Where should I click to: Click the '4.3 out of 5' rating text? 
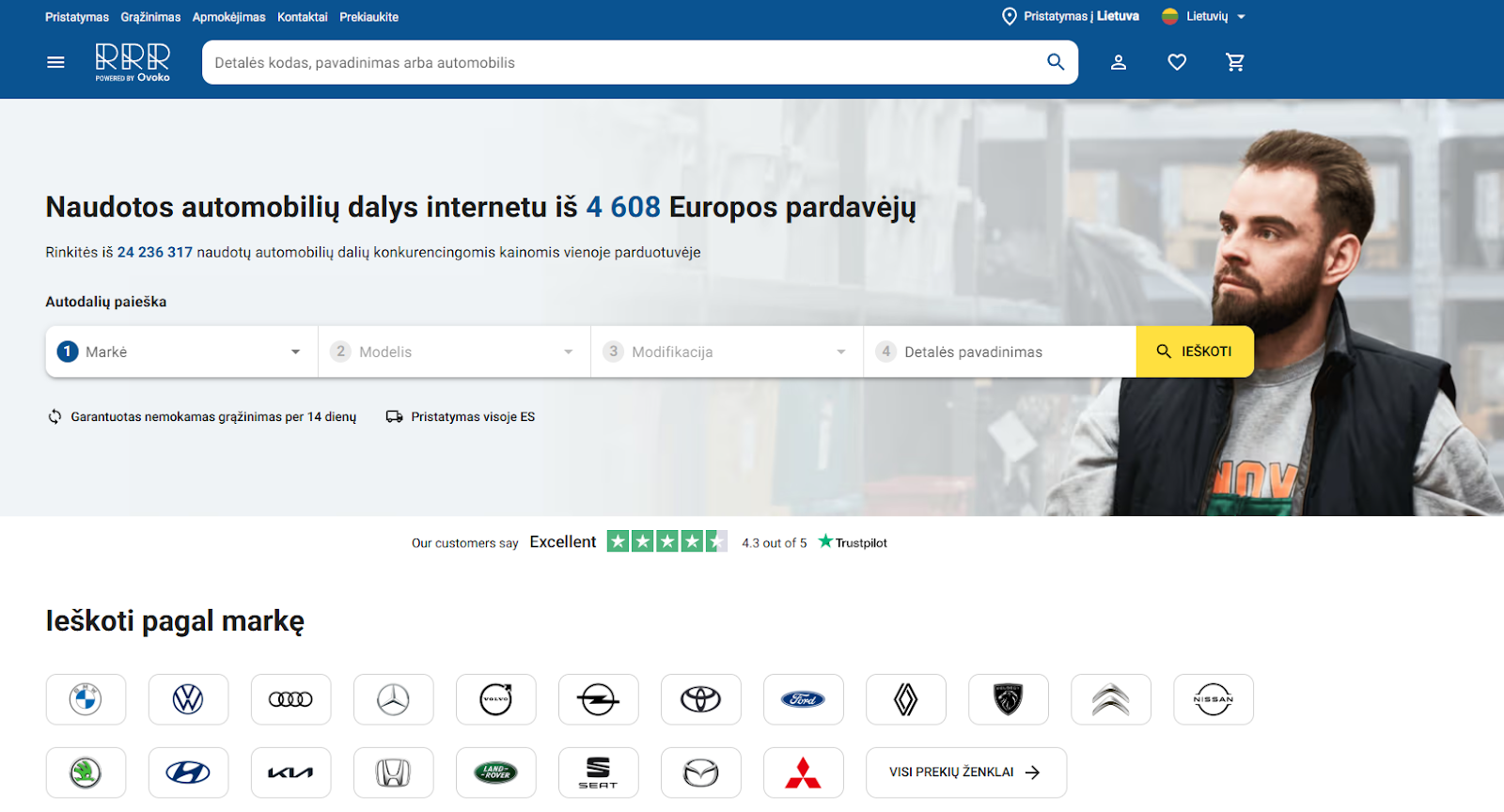(x=774, y=543)
